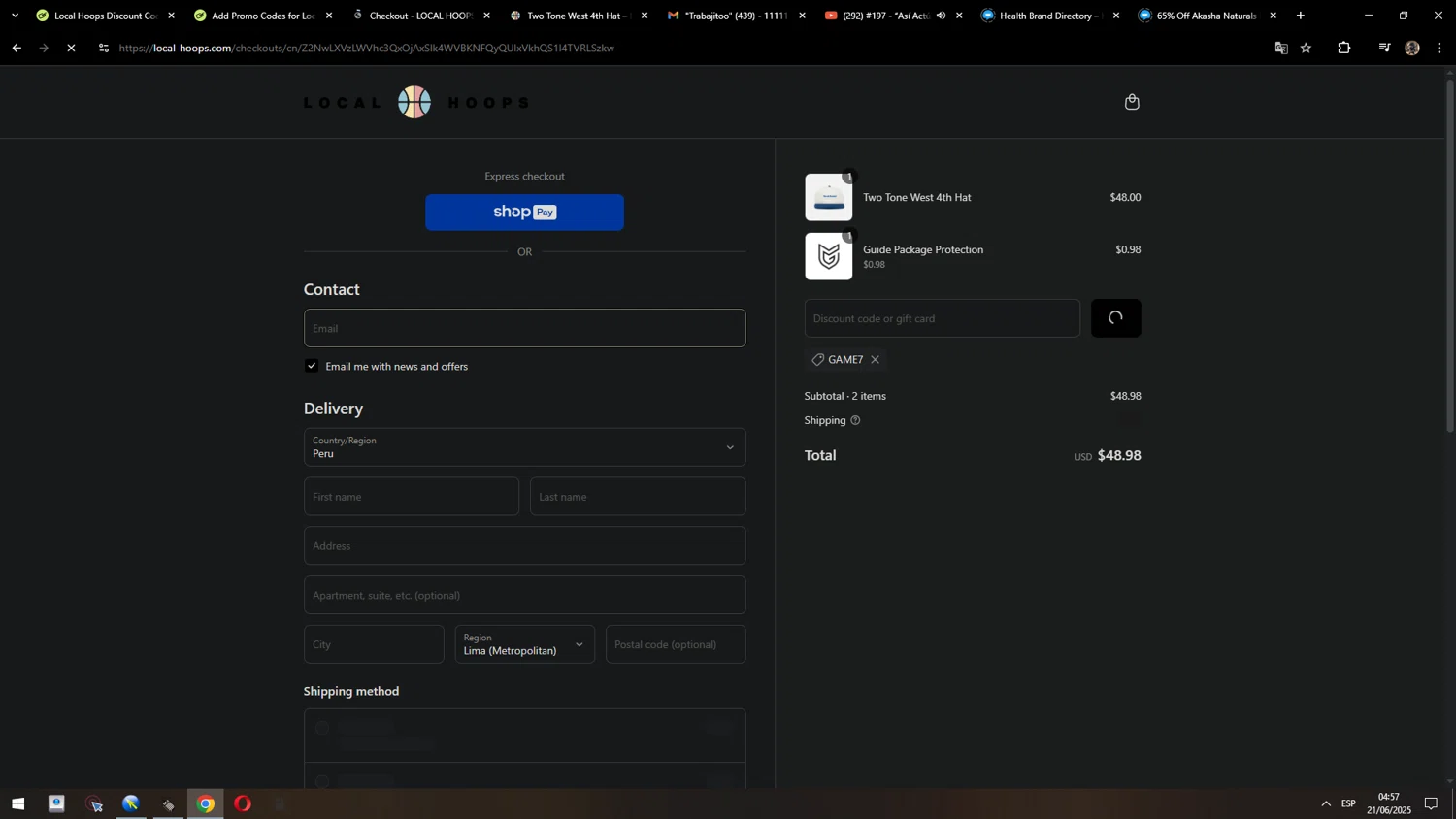The height and width of the screenshot is (819, 1456).
Task: Open the cart bag icon
Action: pyautogui.click(x=1132, y=102)
